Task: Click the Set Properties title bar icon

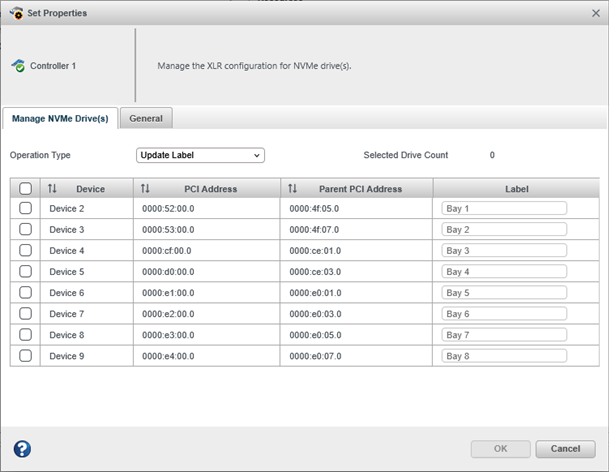Action: pyautogui.click(x=16, y=13)
